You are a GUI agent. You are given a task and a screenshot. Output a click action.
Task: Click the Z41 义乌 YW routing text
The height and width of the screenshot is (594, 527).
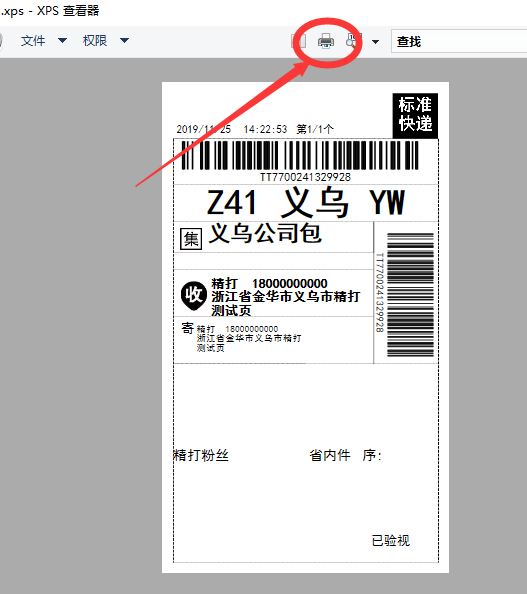tap(305, 203)
